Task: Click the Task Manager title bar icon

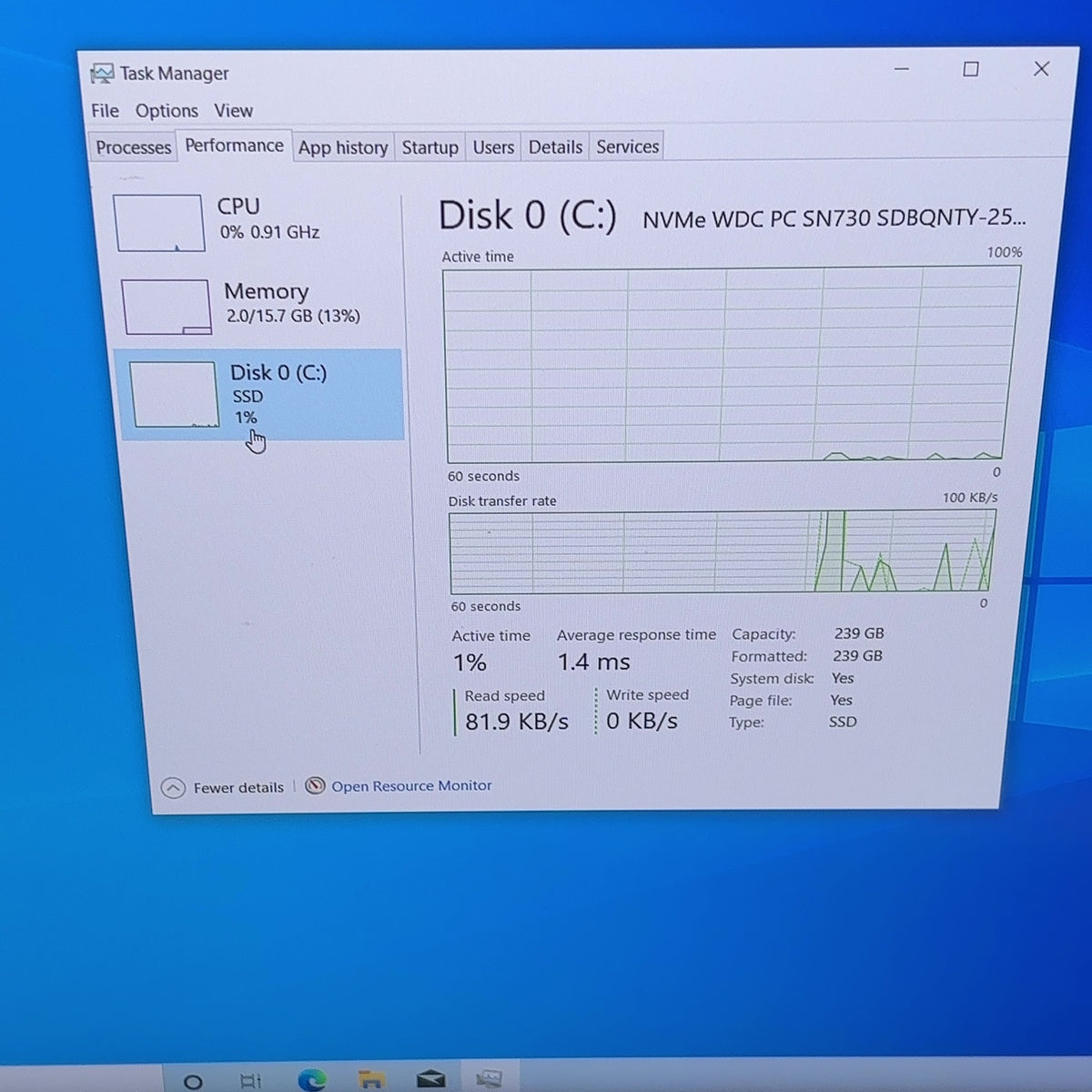Action: click(x=102, y=74)
